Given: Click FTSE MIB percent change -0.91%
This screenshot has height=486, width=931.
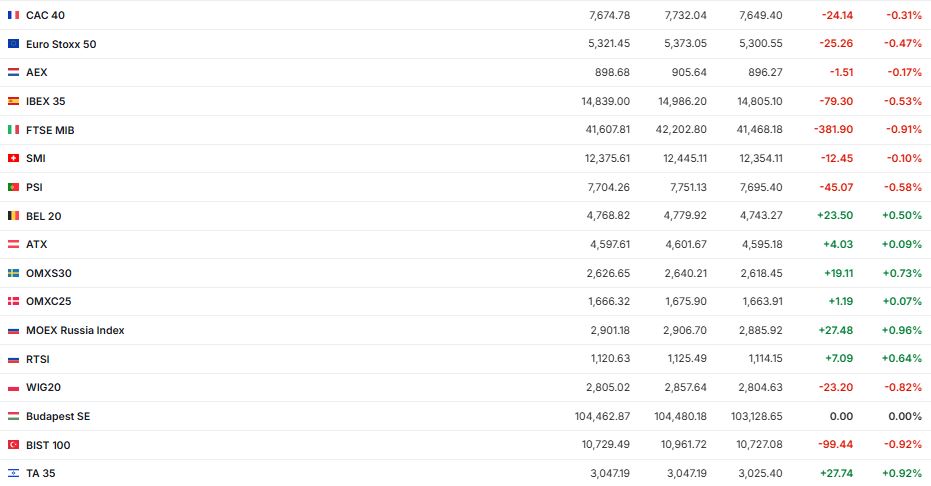Looking at the screenshot, I should (903, 130).
